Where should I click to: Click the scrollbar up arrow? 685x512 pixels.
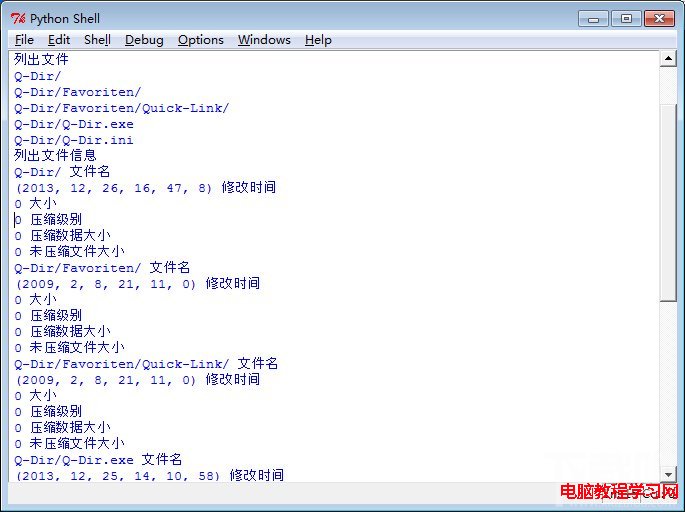tap(668, 58)
